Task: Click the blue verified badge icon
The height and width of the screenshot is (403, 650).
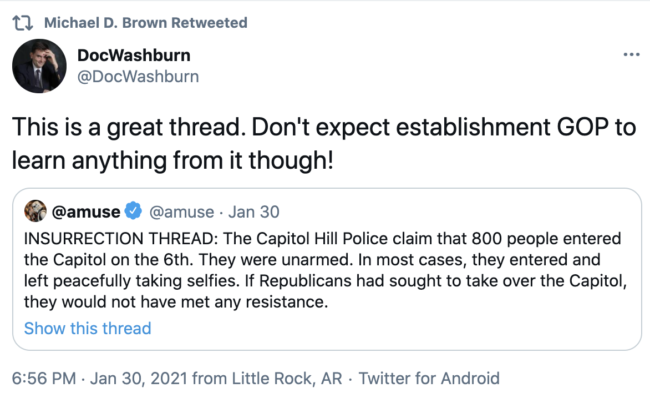Action: click(132, 211)
